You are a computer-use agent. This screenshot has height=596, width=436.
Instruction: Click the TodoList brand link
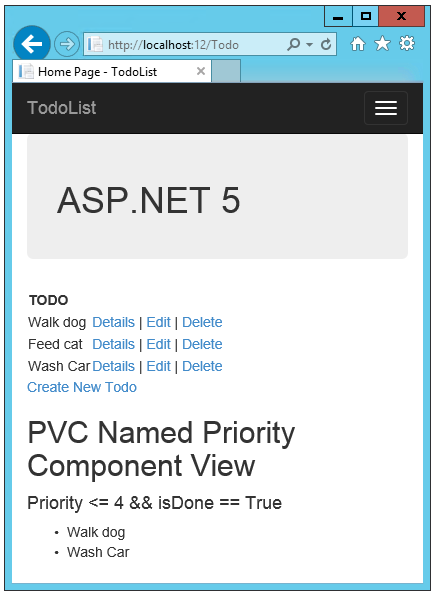[x=62, y=108]
